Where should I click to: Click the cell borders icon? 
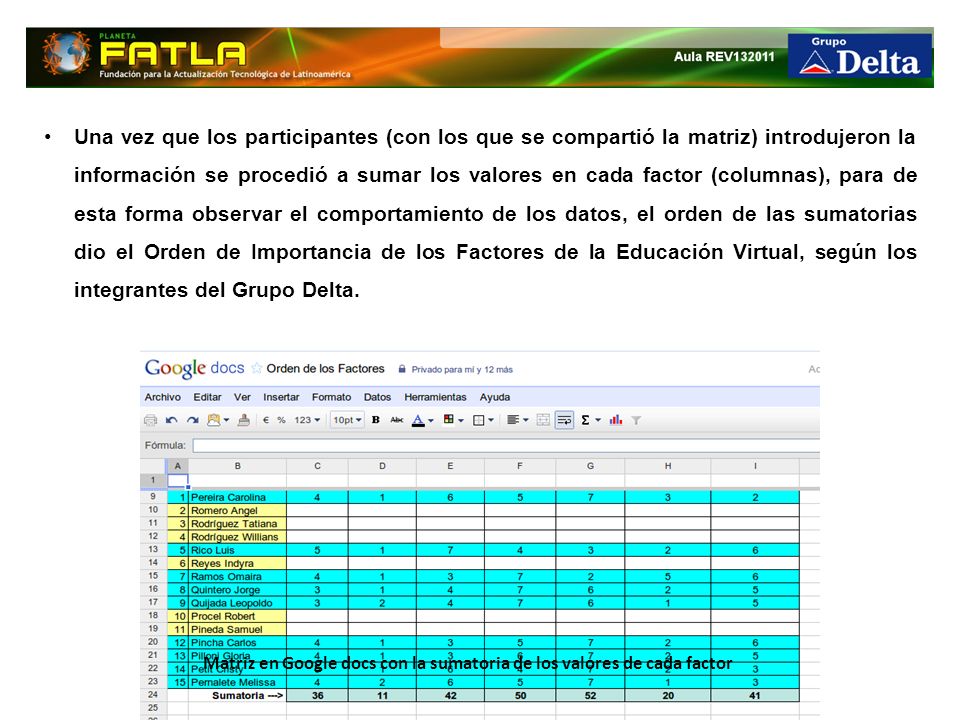pyautogui.click(x=479, y=420)
